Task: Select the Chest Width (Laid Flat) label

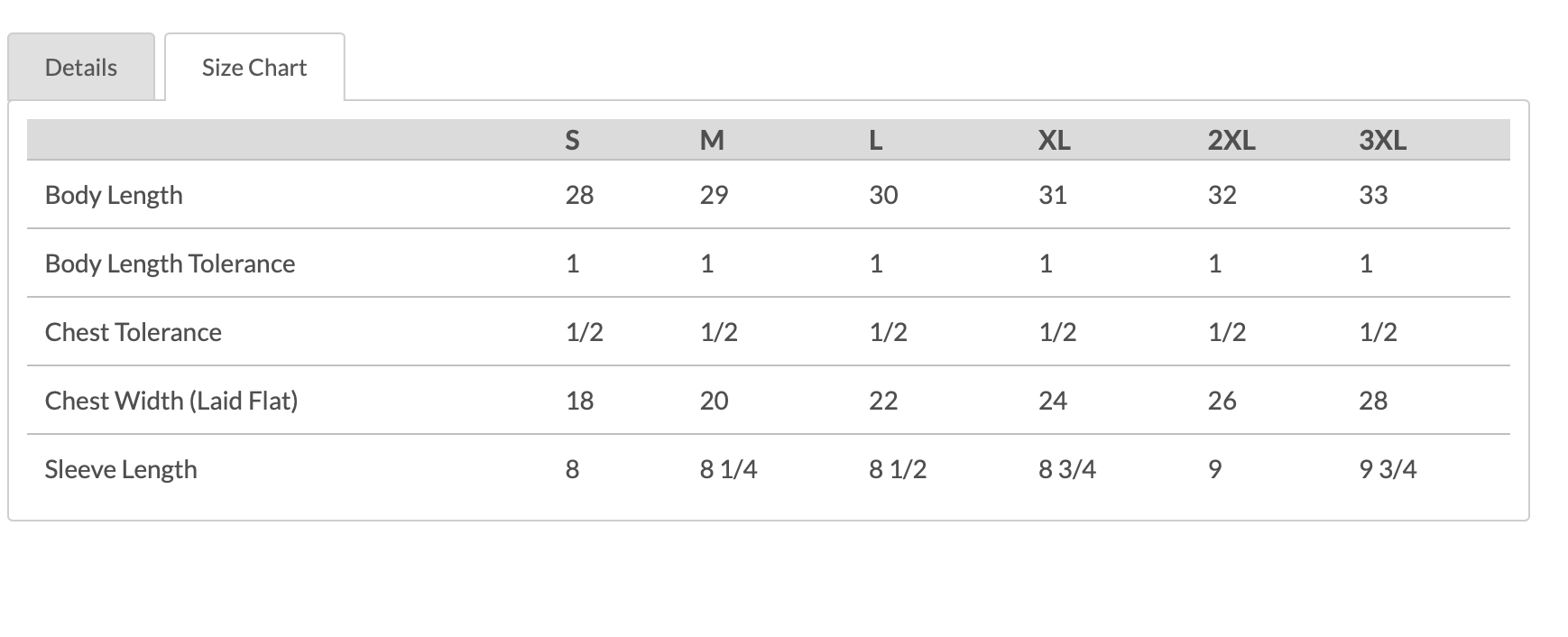Action: pyautogui.click(x=171, y=401)
